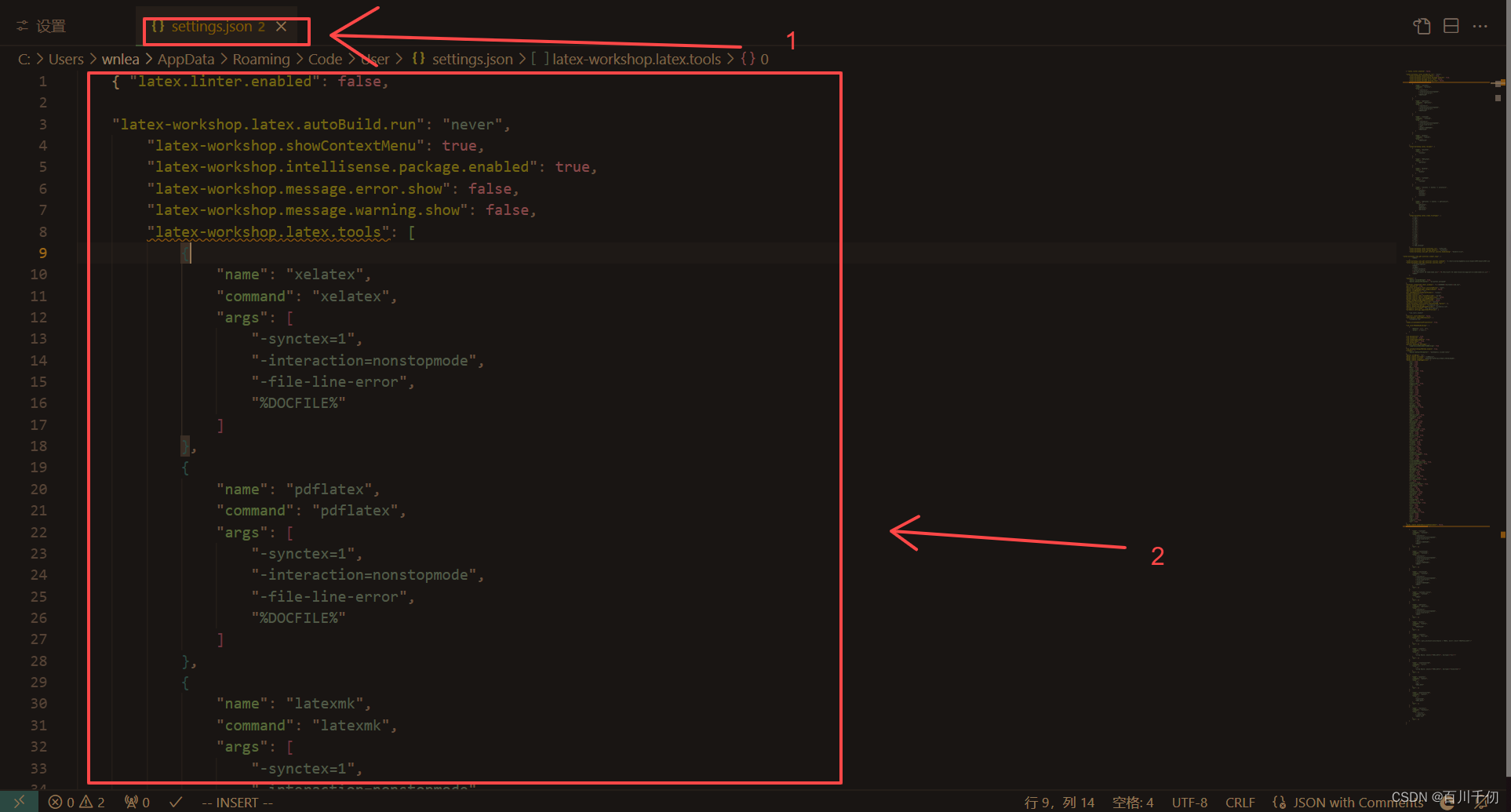The image size is (1511, 812).
Task: Open the latex-workshop.latex.tools breadcrumb
Action: click(x=626, y=59)
